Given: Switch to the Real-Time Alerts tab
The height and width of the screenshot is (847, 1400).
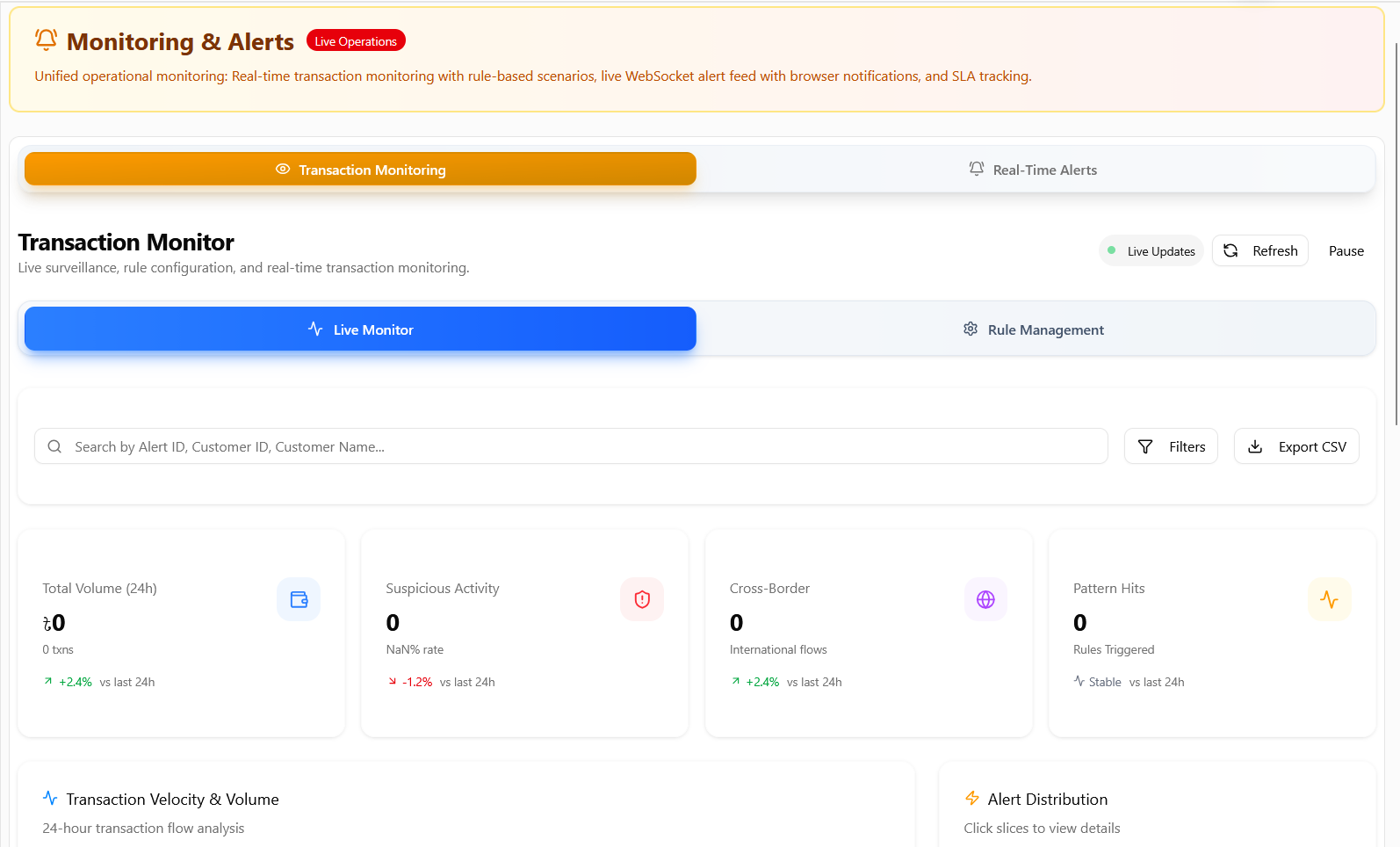Looking at the screenshot, I should click(1034, 170).
